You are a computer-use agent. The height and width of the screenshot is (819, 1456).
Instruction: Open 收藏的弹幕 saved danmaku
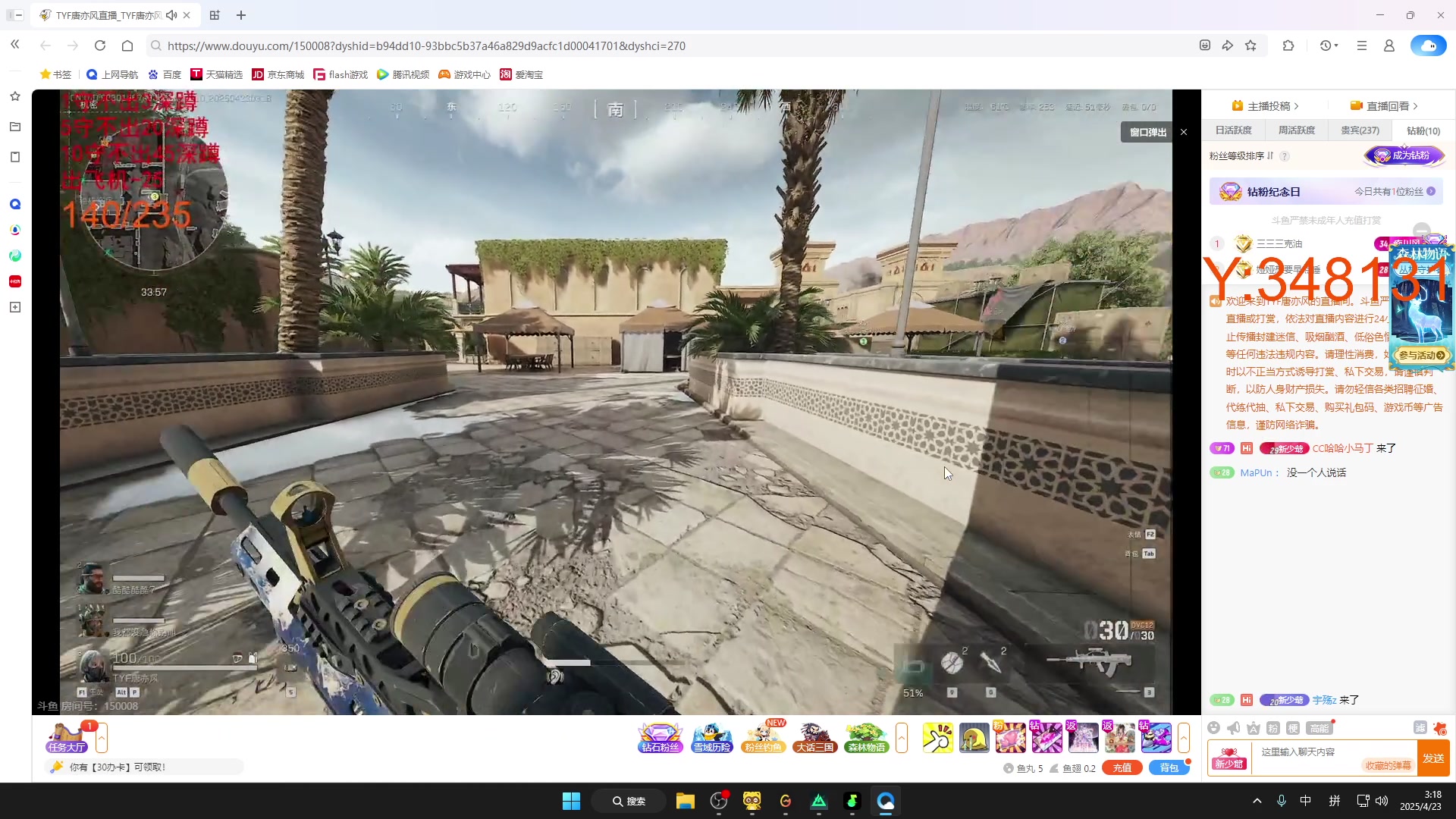point(1388,766)
